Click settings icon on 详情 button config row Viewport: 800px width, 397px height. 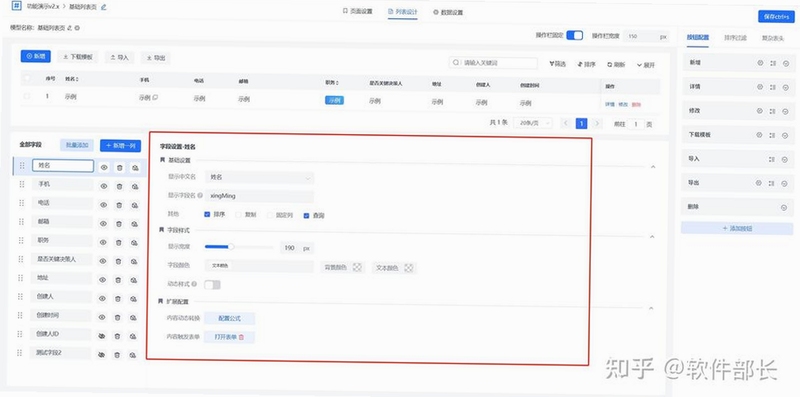pos(760,87)
